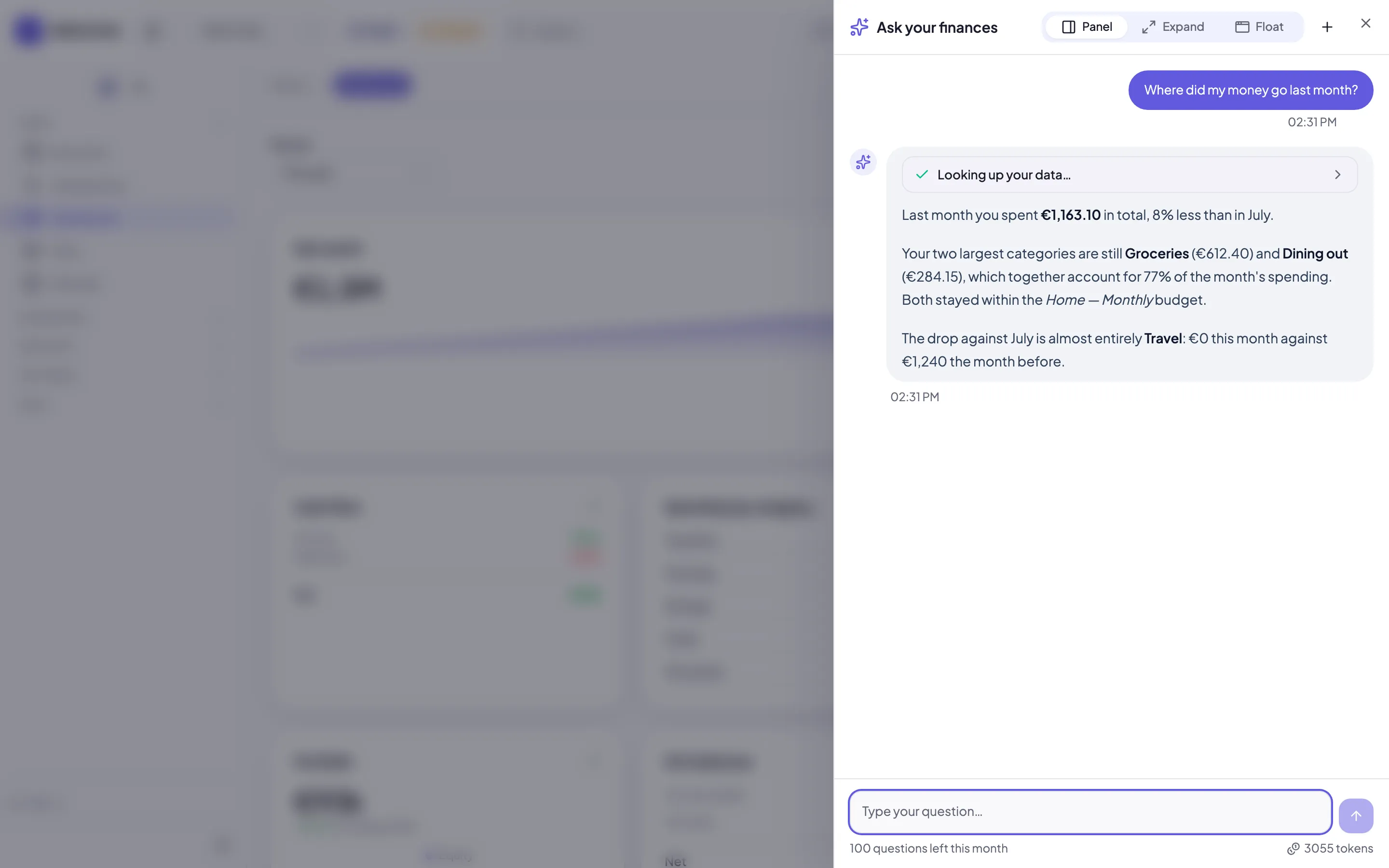The height and width of the screenshot is (868, 1389).
Task: Switch the assistant to Float mode
Action: pyautogui.click(x=1259, y=27)
